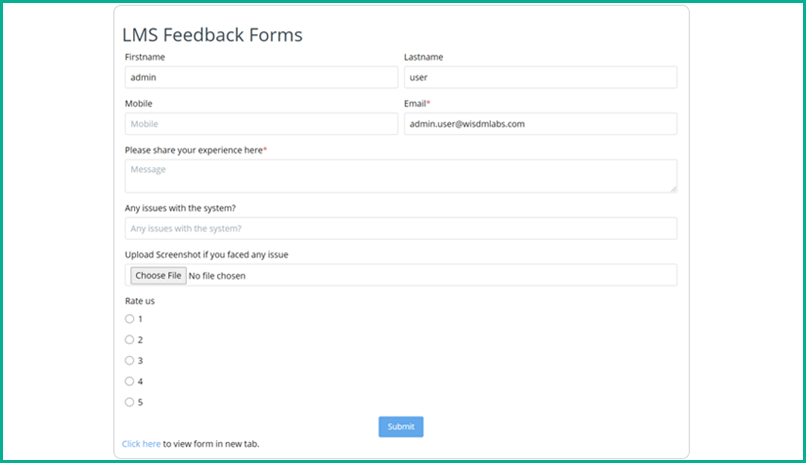Focus the Lastname text box
The image size is (806, 463).
(540, 77)
